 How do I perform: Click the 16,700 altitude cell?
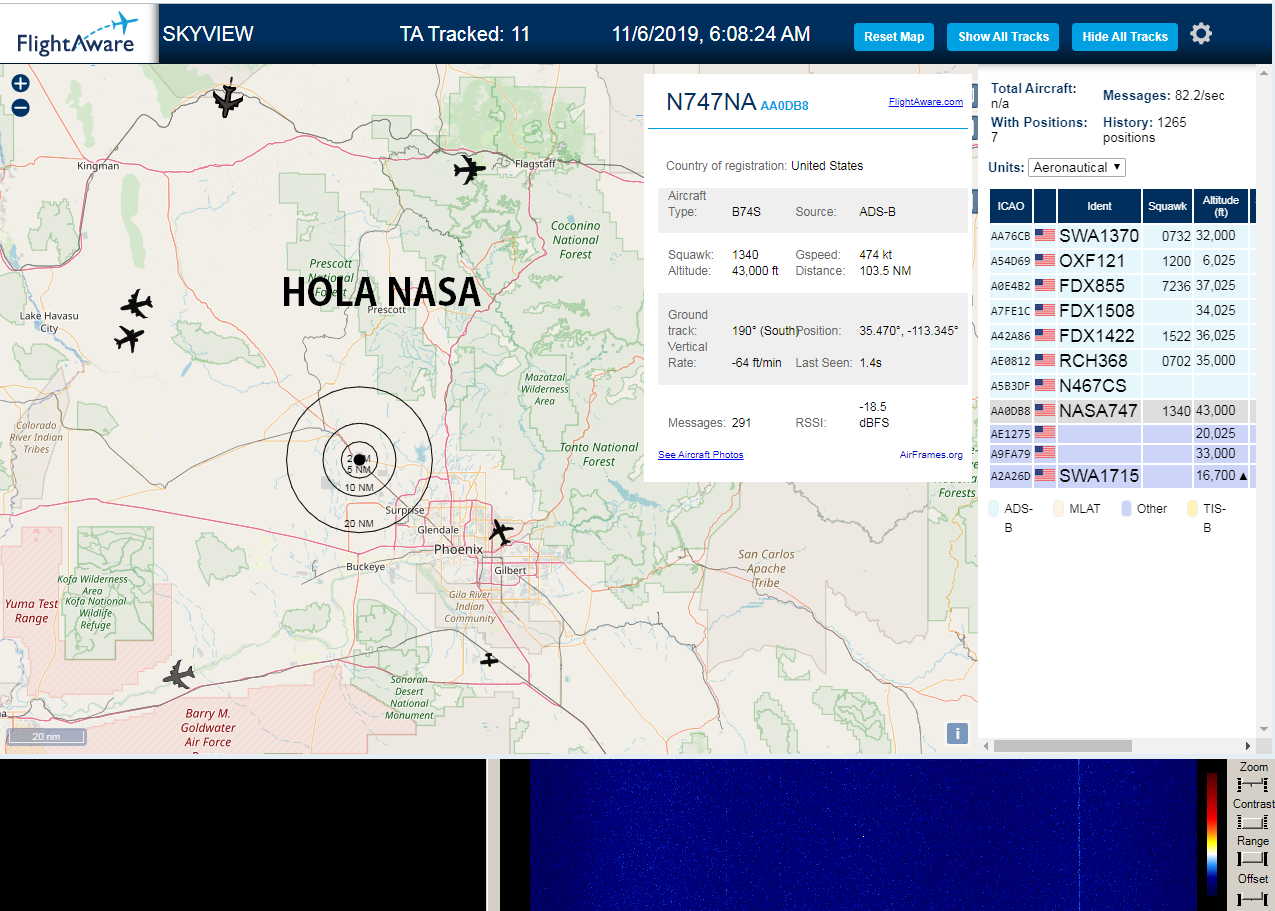pos(1222,476)
